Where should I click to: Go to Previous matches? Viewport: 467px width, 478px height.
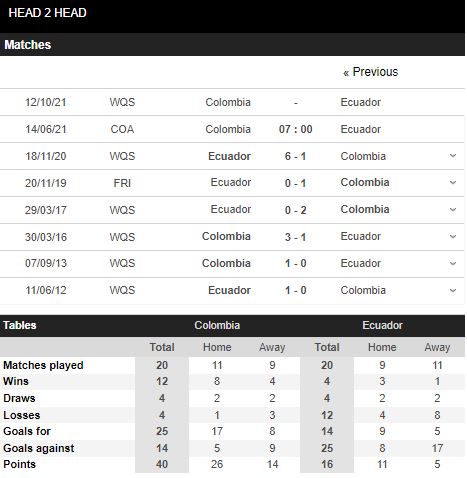pos(370,72)
